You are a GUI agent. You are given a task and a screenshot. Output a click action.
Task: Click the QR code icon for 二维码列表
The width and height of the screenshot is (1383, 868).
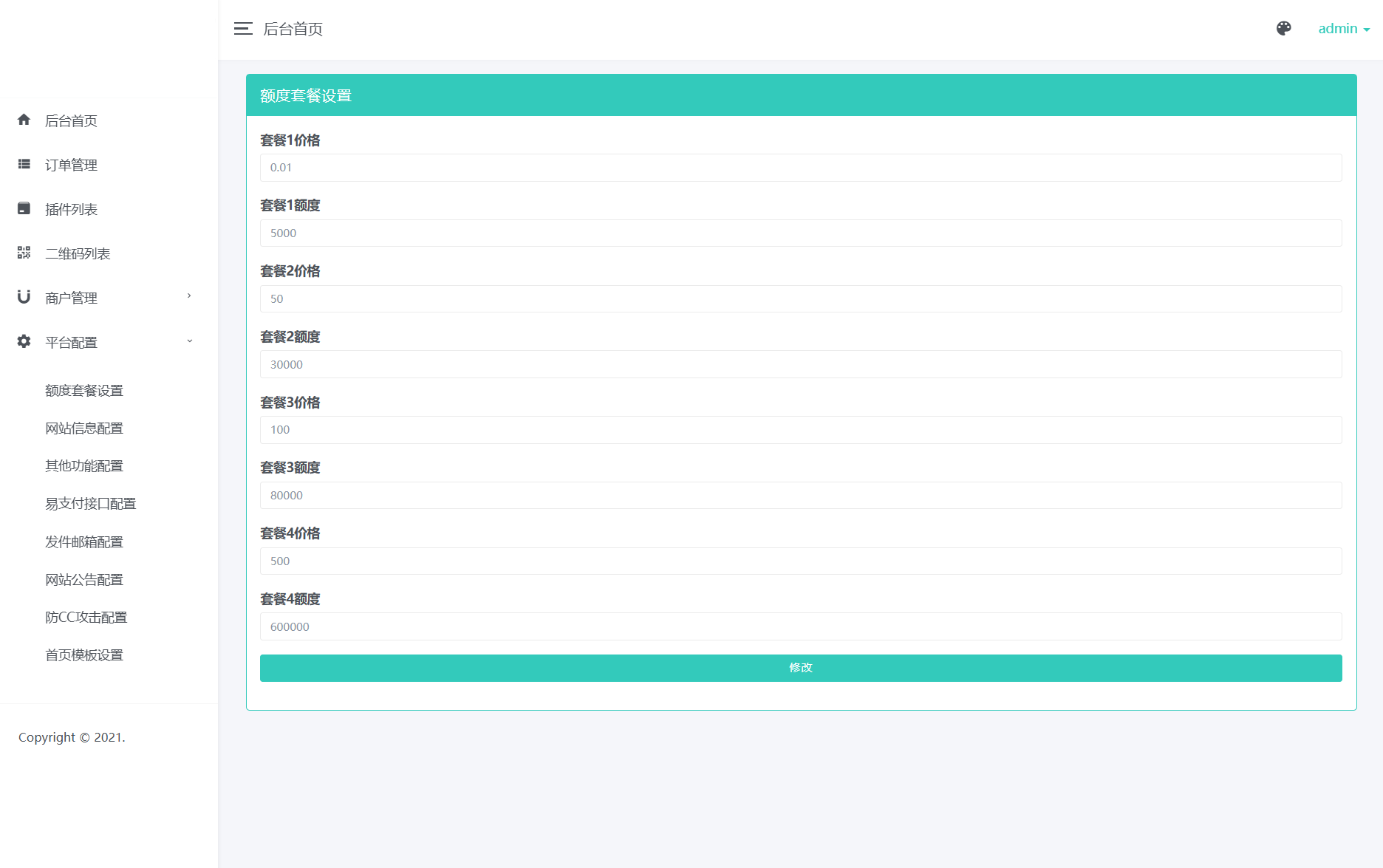[24, 253]
